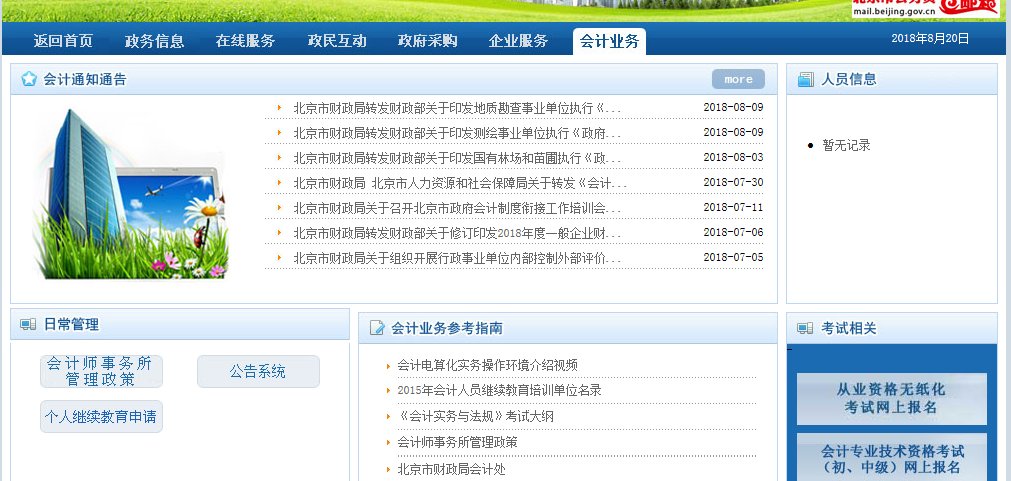Viewport: 1011px width, 481px height.
Task: Open 会计电算化实务操作环境介绍视频 link
Action: coord(487,365)
